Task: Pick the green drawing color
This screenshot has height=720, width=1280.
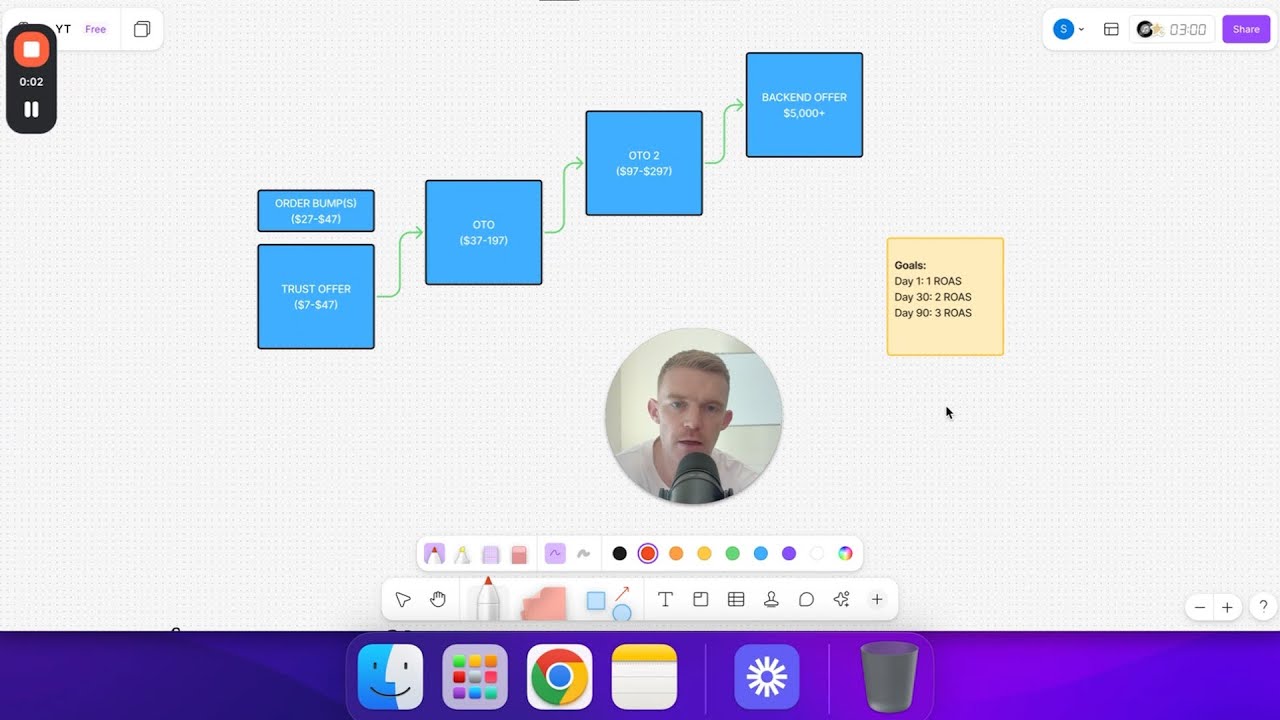Action: click(732, 553)
